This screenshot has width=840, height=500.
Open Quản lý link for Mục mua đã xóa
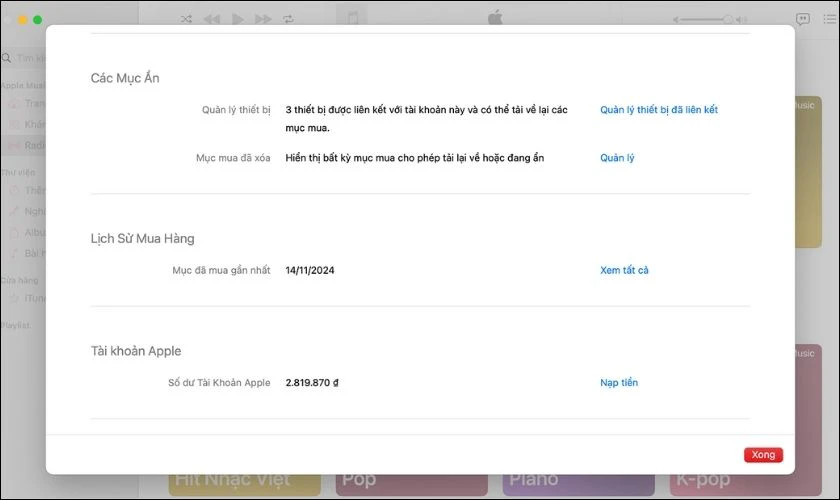(617, 158)
